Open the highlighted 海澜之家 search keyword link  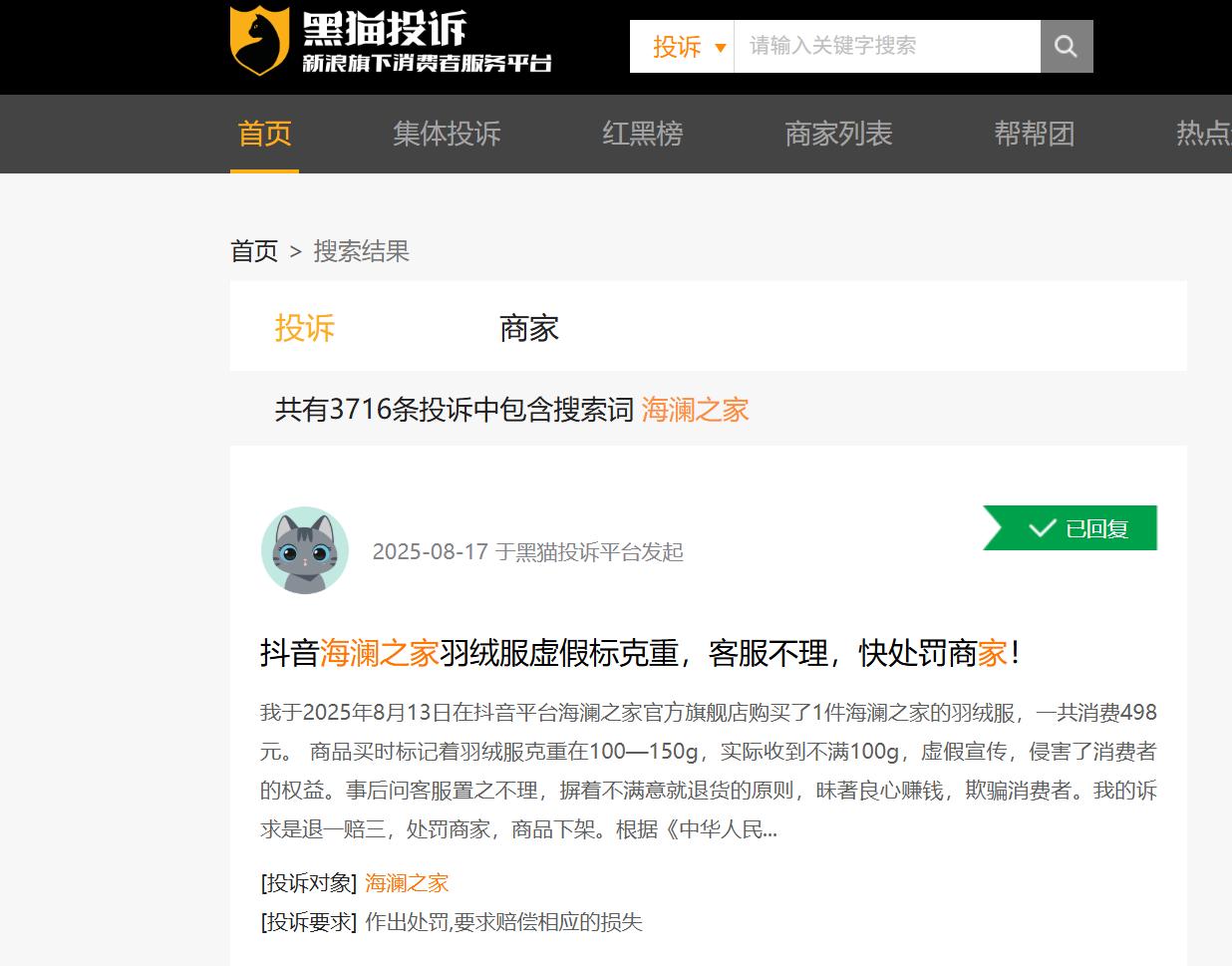(x=695, y=409)
